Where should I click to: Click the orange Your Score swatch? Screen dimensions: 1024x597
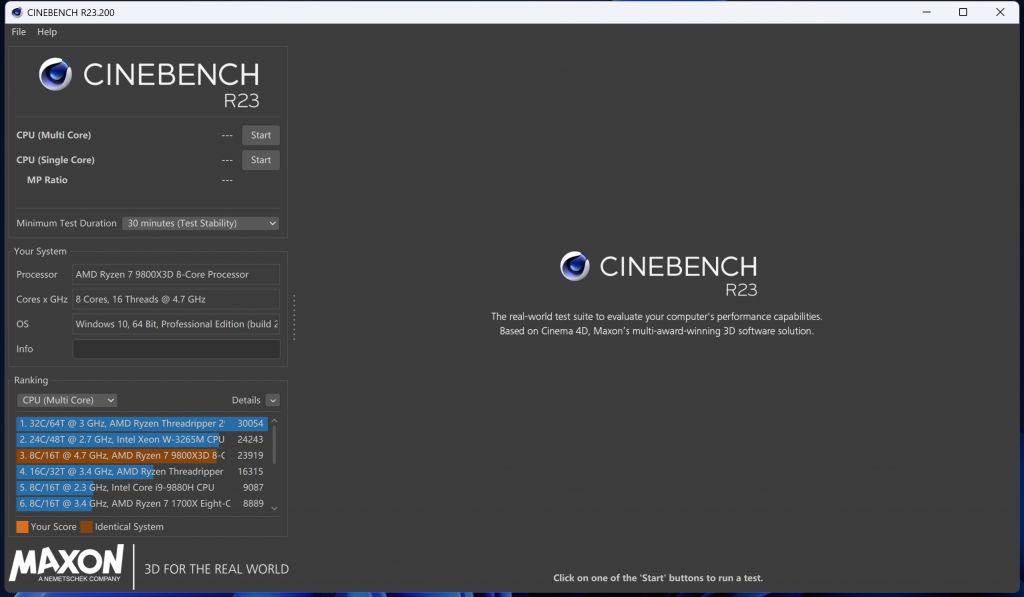22,527
